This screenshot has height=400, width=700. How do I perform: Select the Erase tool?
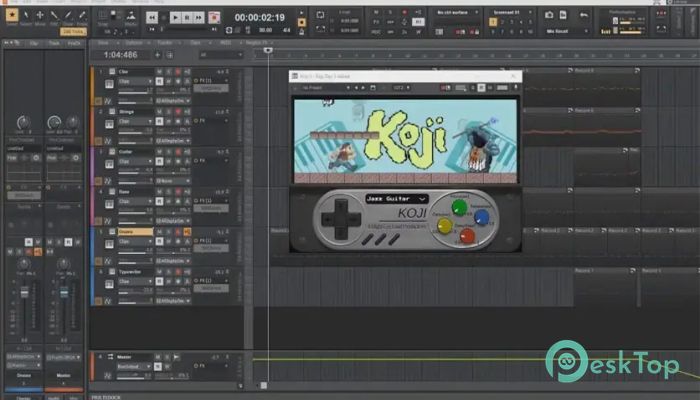click(82, 16)
